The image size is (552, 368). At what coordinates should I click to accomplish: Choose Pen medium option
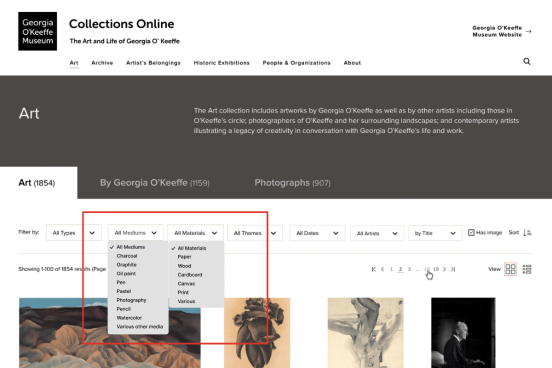(x=121, y=282)
